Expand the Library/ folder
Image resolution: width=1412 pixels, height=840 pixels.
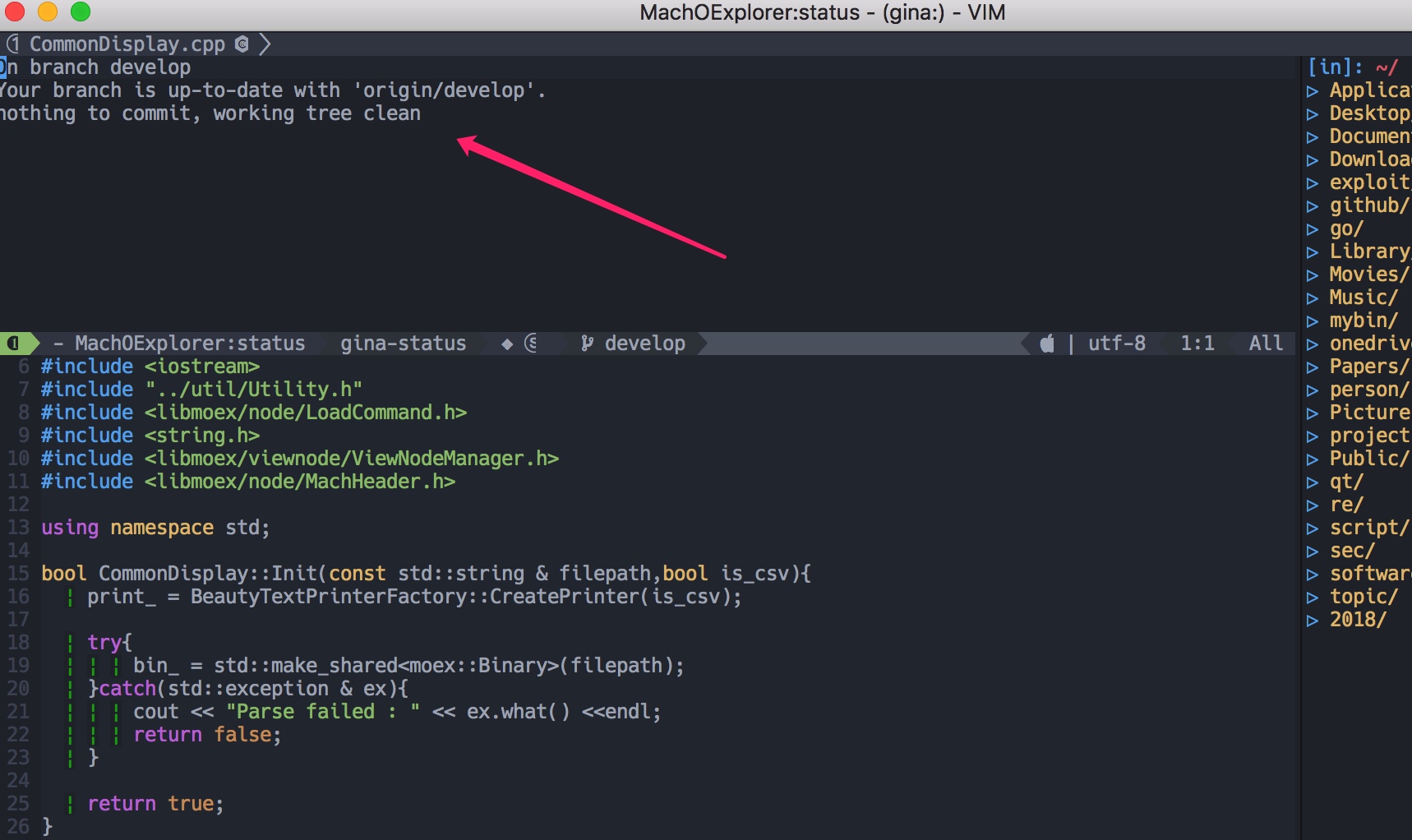coord(1313,252)
